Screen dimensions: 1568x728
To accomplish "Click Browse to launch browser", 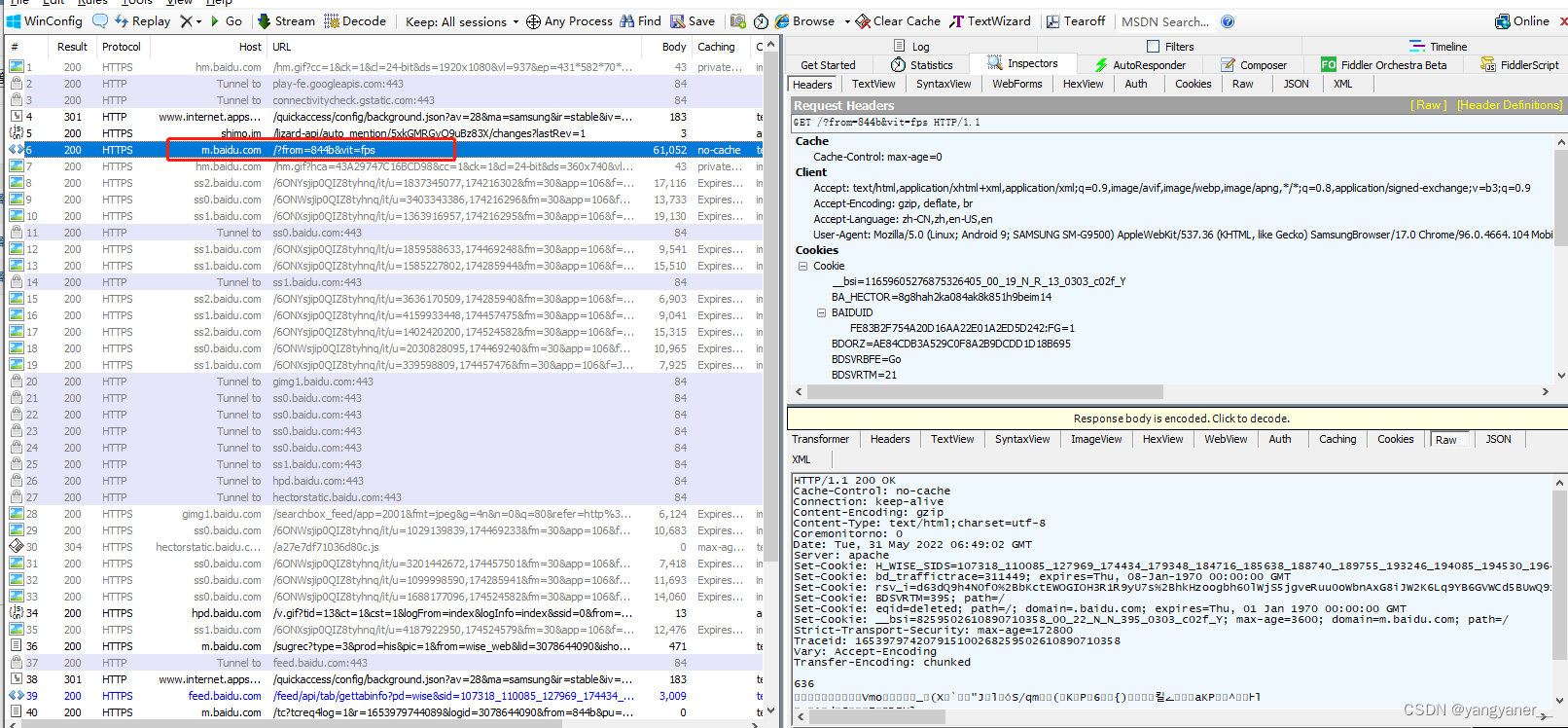I will 805,20.
